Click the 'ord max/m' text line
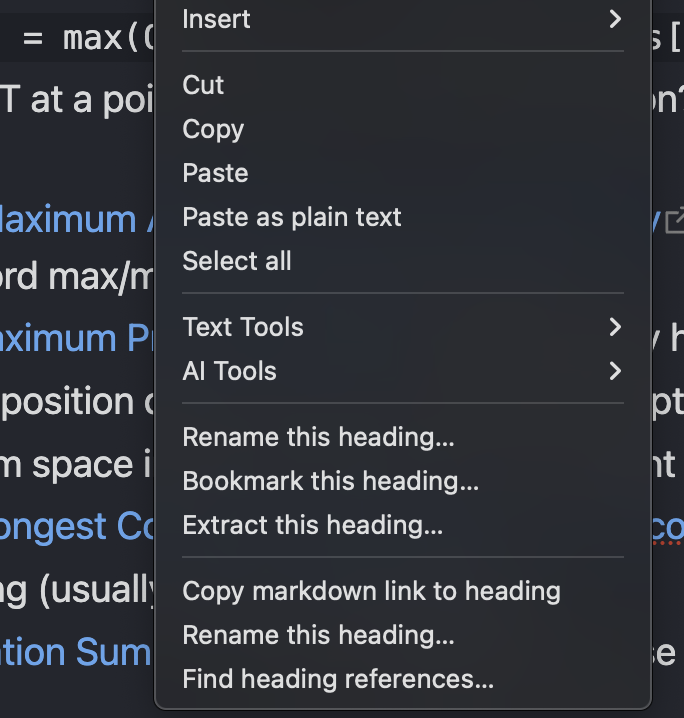 click(x=76, y=277)
